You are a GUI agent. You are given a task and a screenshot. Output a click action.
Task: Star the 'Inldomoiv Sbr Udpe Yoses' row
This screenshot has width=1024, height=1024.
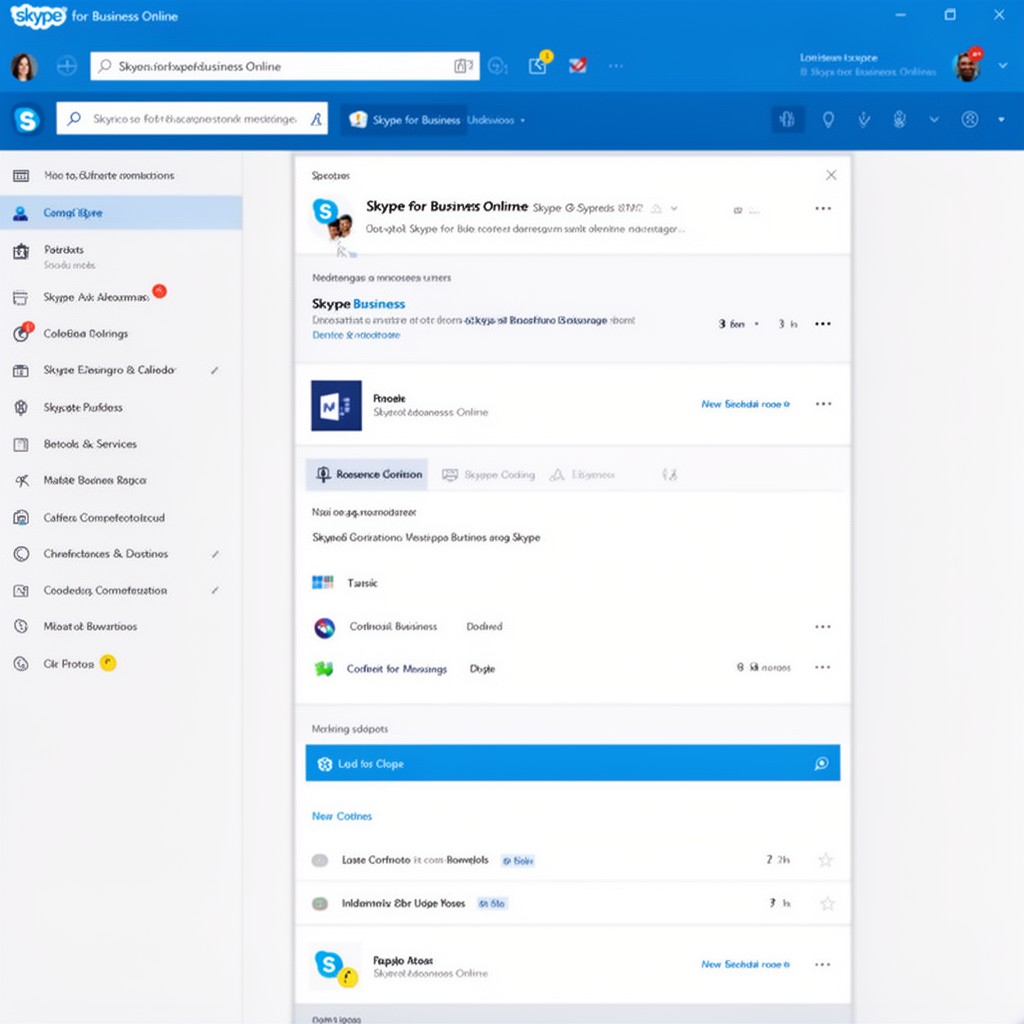point(827,904)
